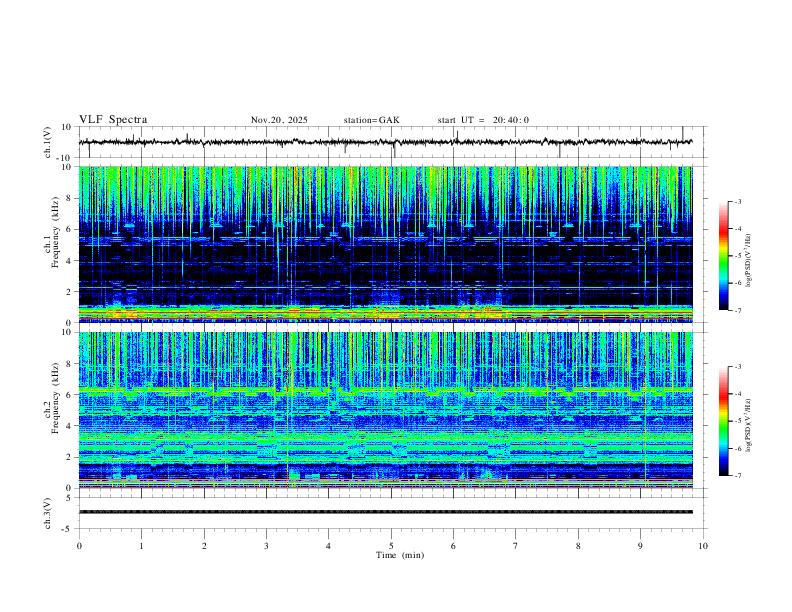Click the ch.3 flat signal trace
Screen dimensions: 792x612
tap(386, 512)
